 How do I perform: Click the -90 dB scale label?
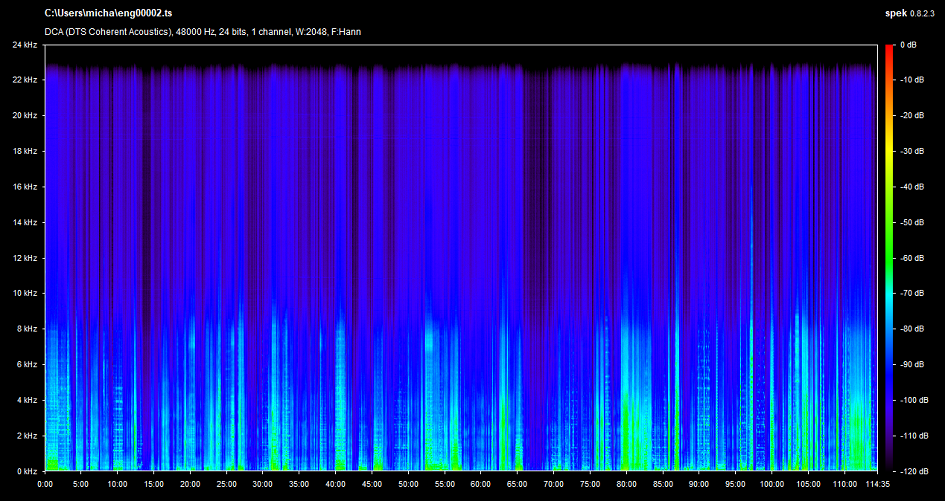[910, 364]
